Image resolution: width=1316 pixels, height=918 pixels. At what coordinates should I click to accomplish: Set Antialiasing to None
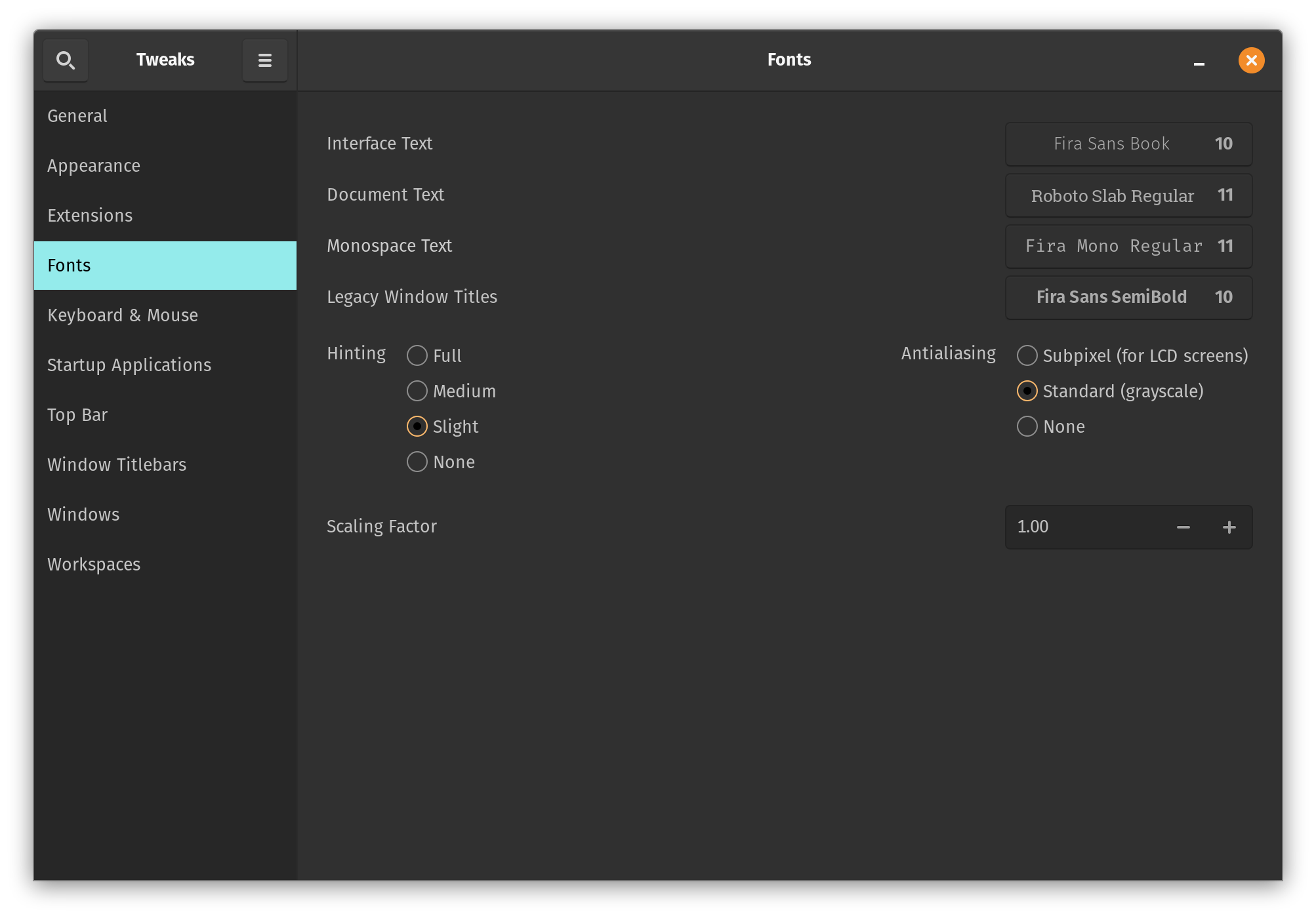pyautogui.click(x=1050, y=426)
